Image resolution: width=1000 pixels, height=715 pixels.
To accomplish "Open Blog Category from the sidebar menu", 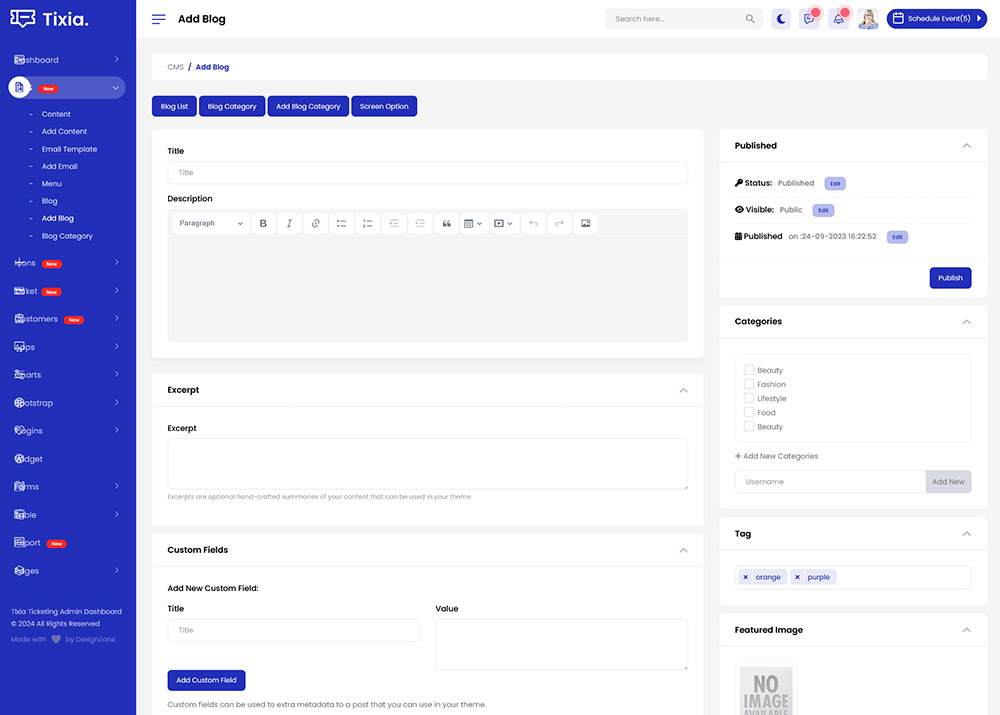I will [x=67, y=236].
